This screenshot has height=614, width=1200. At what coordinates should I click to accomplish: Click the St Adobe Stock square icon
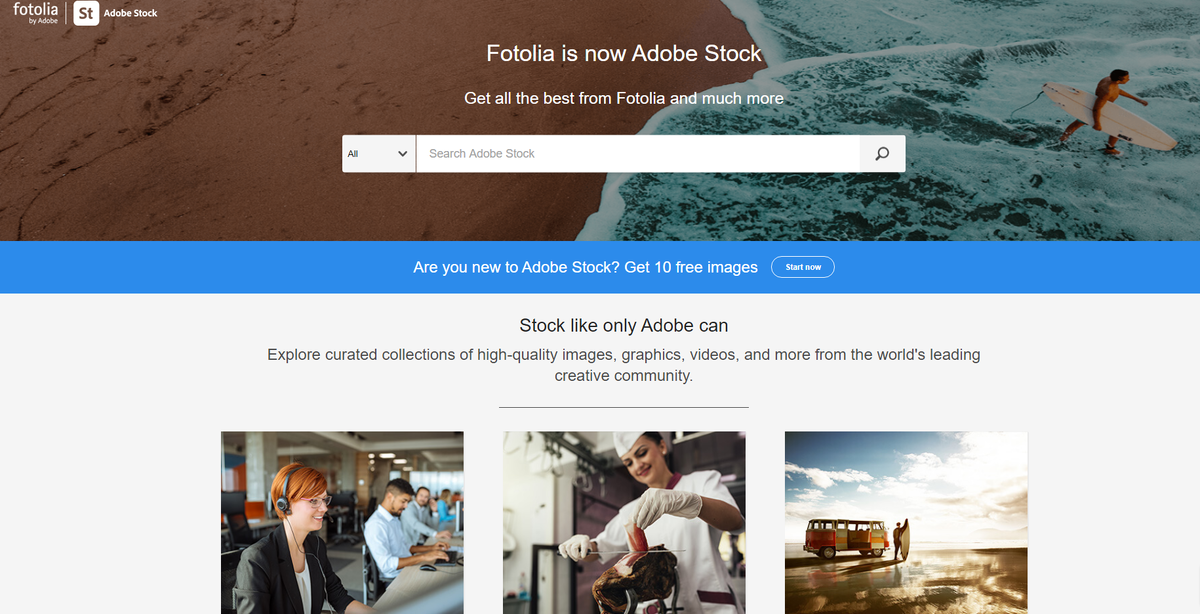pyautogui.click(x=86, y=13)
